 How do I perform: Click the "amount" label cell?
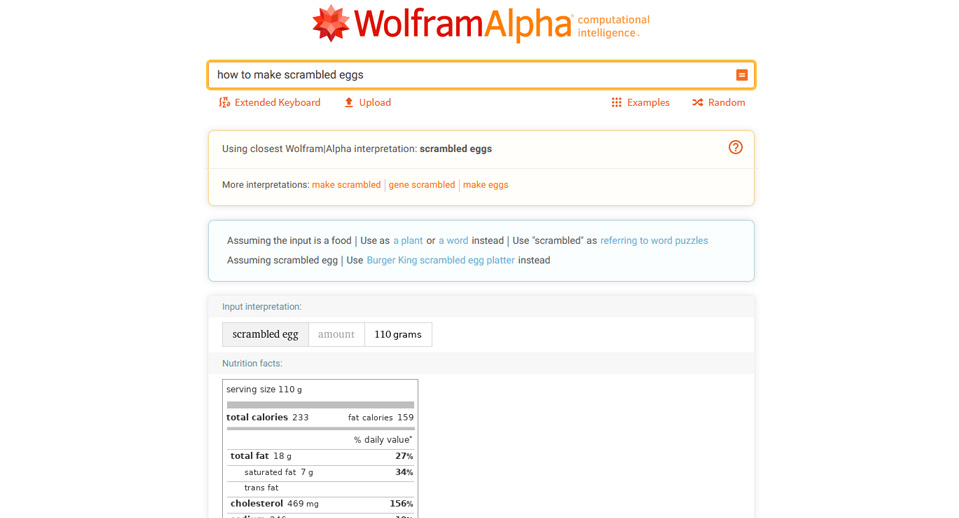[x=336, y=335]
